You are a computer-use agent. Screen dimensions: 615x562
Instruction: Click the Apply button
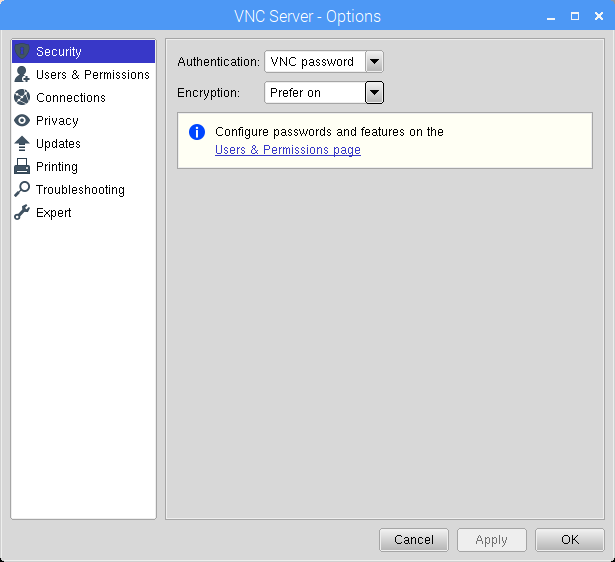coord(491,540)
